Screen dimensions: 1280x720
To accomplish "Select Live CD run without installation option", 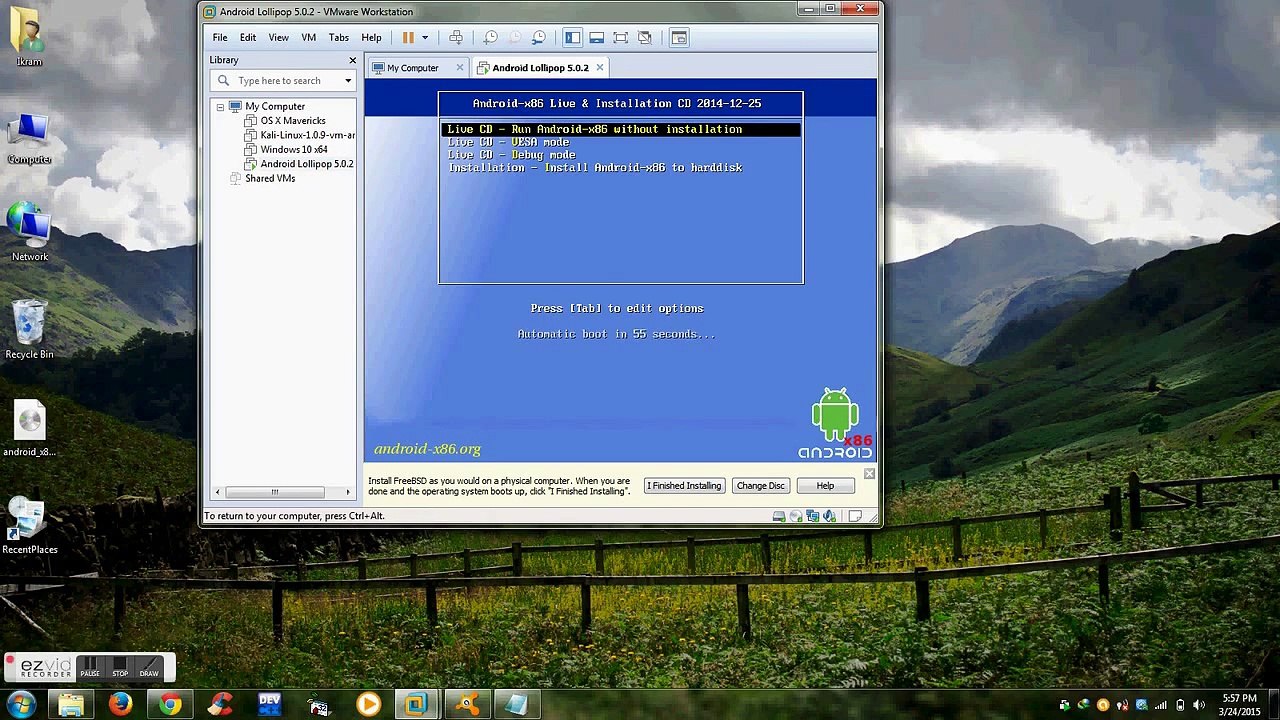I will (621, 129).
